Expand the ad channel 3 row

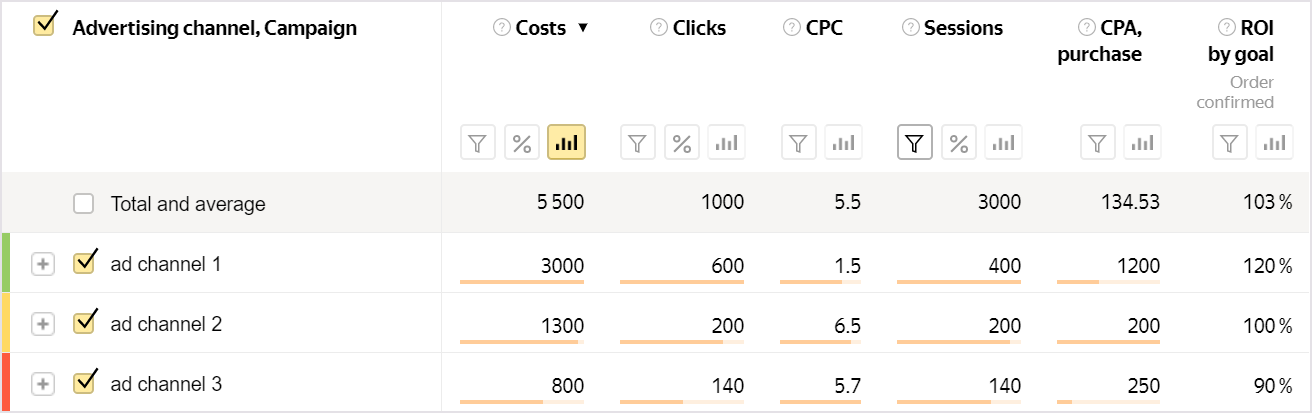click(42, 384)
